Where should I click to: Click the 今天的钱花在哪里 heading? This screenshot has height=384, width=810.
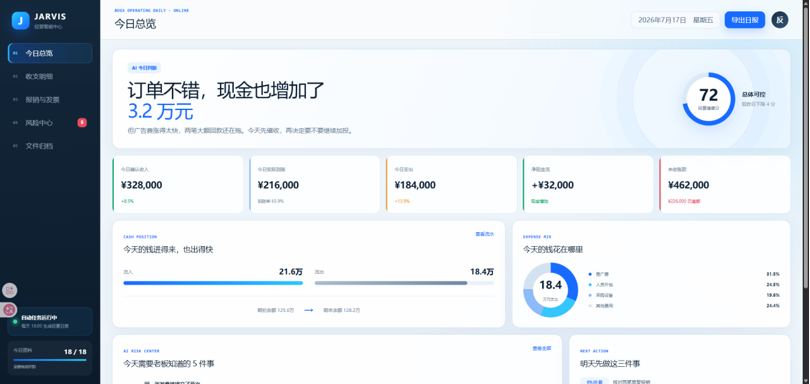pos(553,250)
